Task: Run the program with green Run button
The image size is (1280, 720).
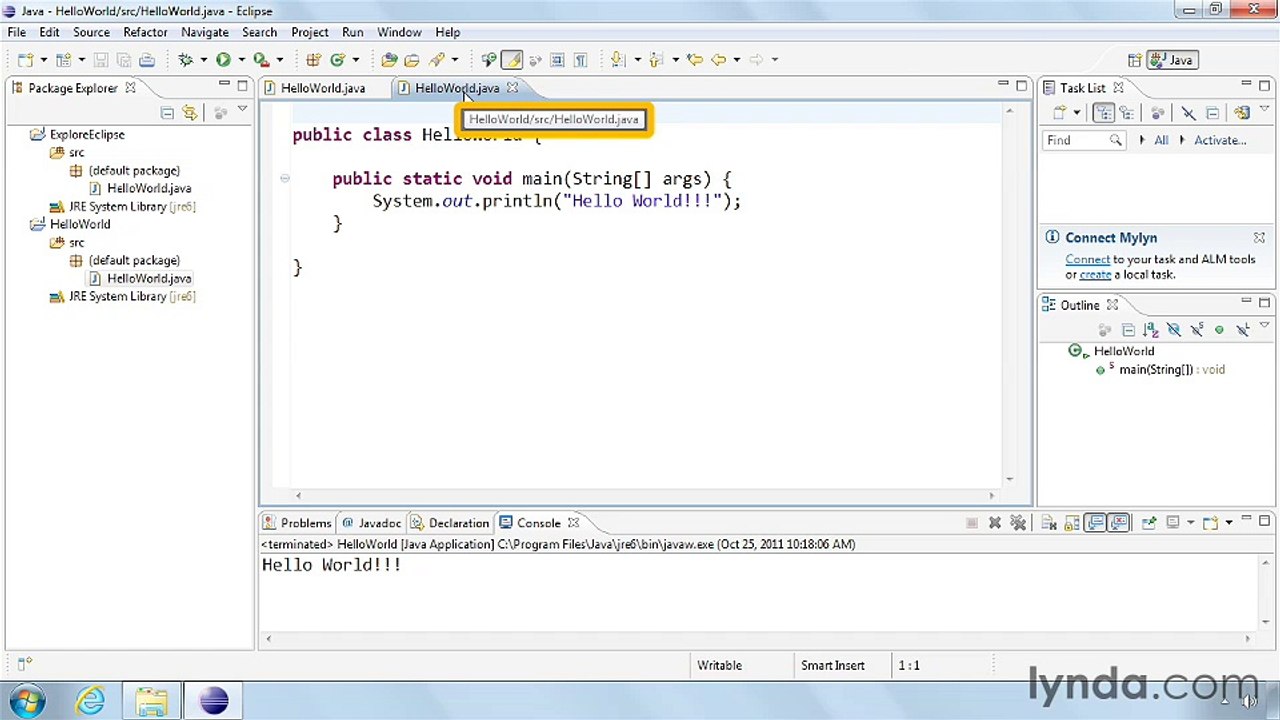Action: [223, 60]
